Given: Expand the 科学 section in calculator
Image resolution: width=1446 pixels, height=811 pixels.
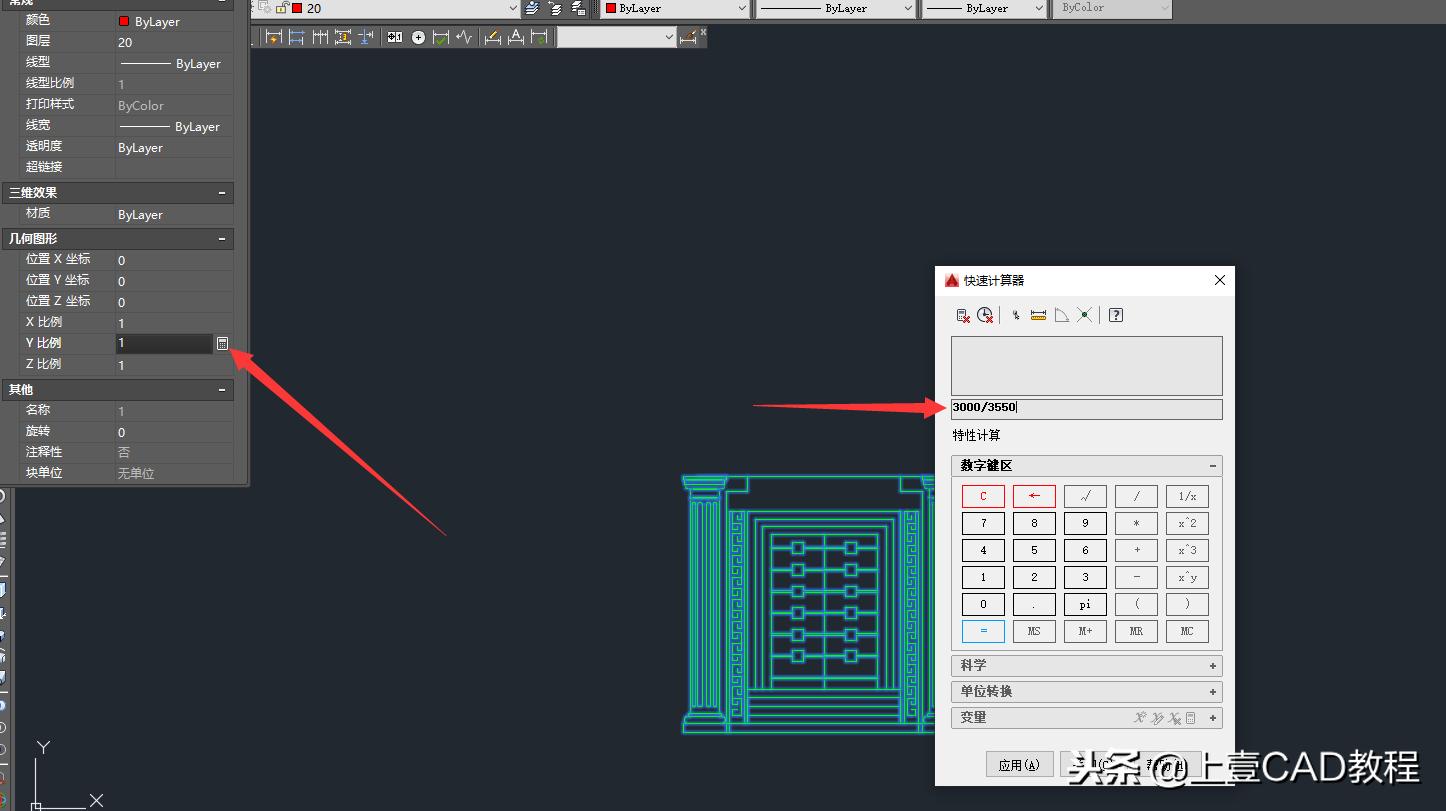Looking at the screenshot, I should coord(1213,665).
